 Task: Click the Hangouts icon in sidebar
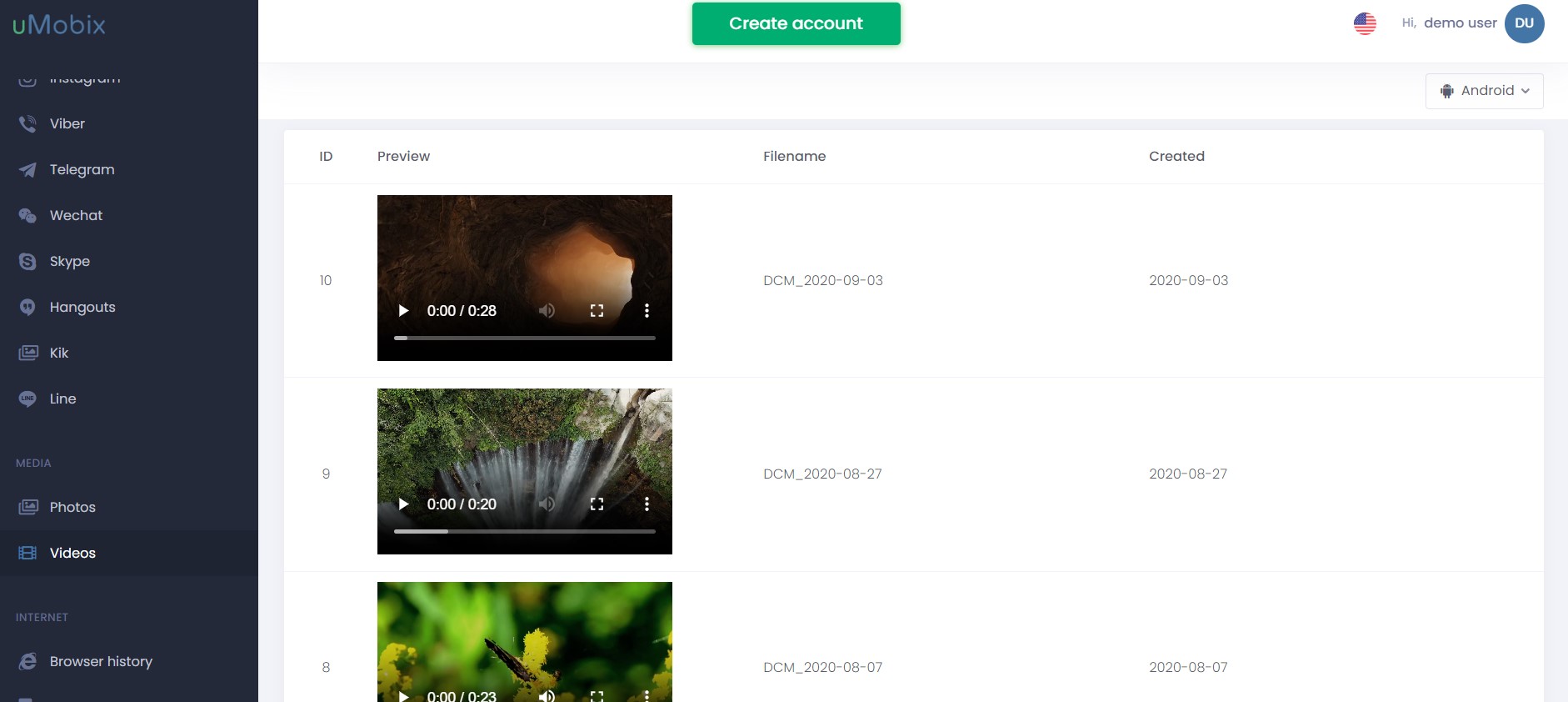(27, 307)
